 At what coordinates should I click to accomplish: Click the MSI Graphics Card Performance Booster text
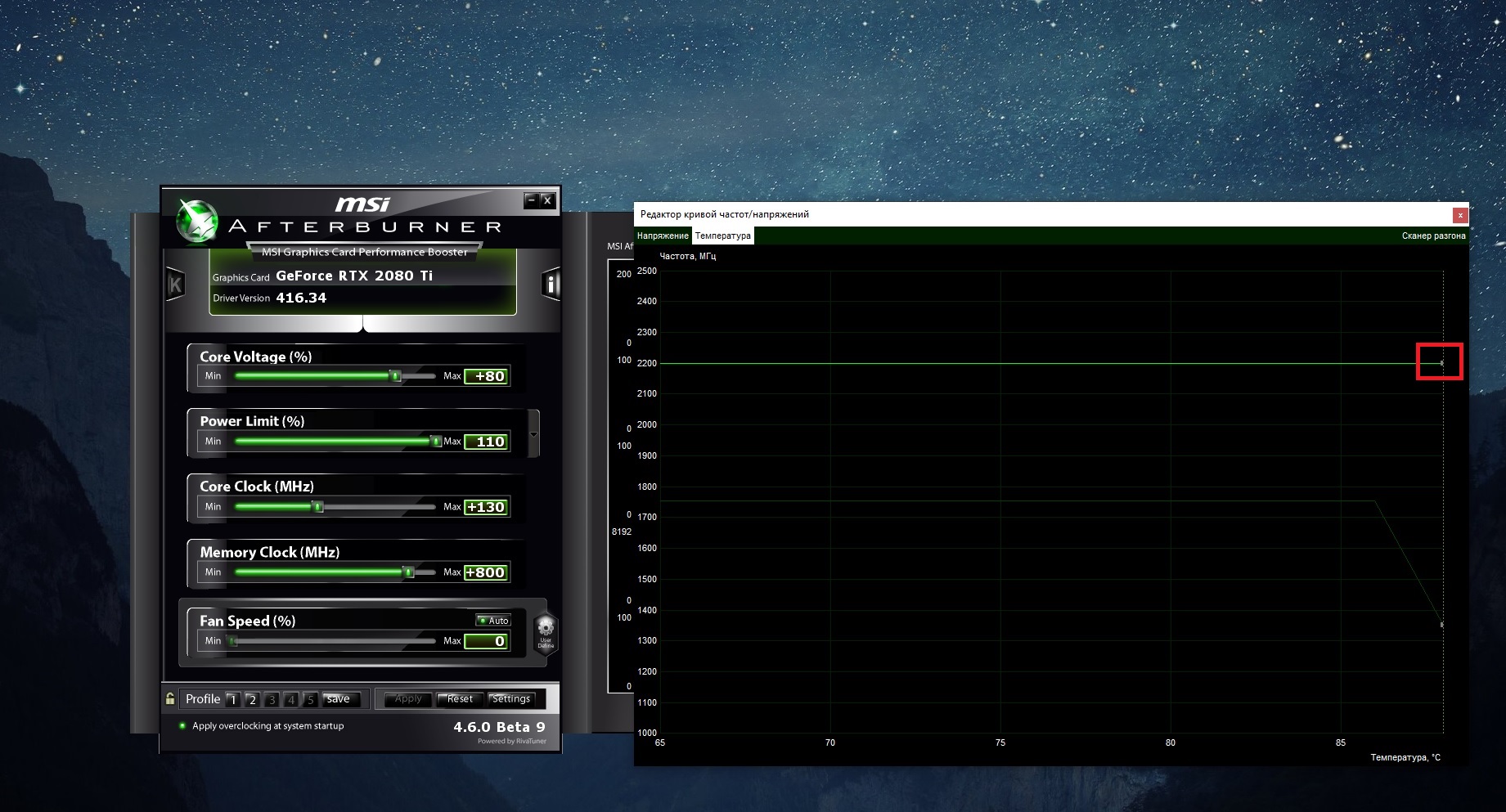point(365,252)
